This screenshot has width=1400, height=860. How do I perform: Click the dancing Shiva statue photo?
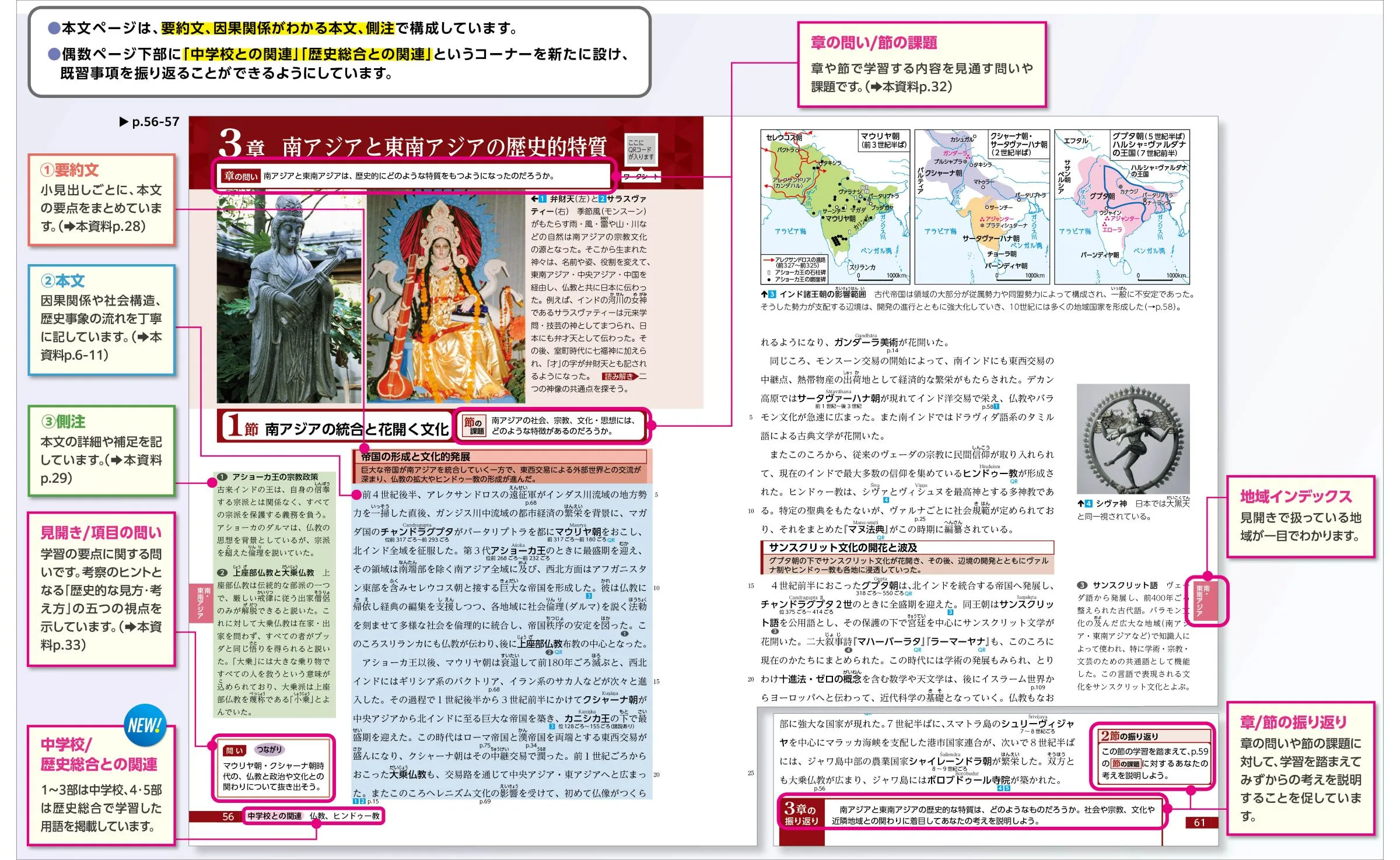tap(1132, 439)
